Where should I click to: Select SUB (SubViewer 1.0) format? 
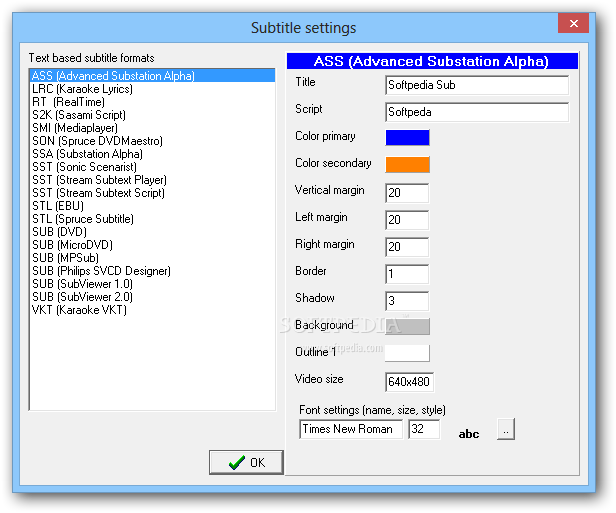click(152, 283)
